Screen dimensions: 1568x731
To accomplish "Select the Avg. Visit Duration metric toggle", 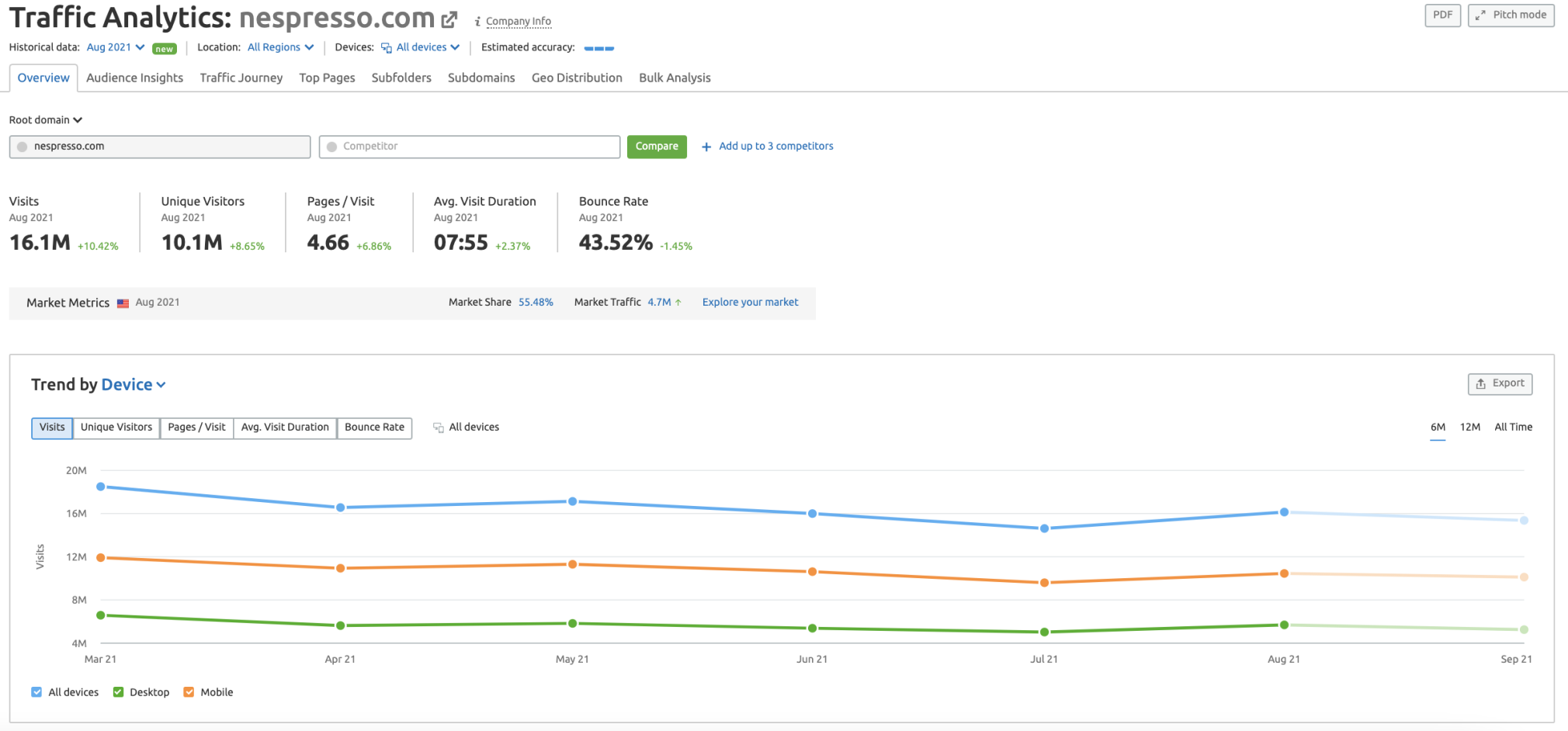I will tap(285, 428).
